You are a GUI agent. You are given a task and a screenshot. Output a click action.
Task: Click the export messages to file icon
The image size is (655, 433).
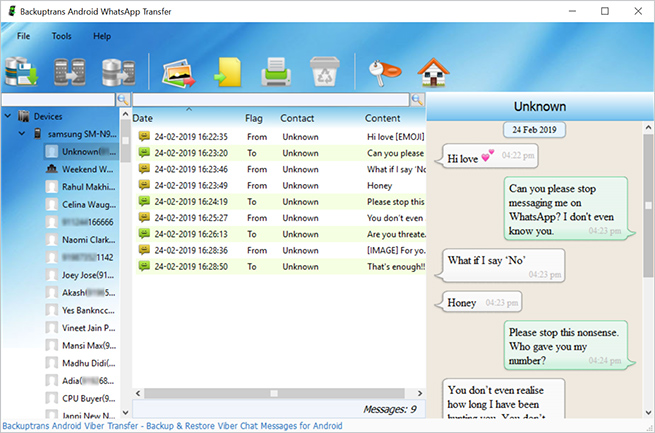point(229,72)
